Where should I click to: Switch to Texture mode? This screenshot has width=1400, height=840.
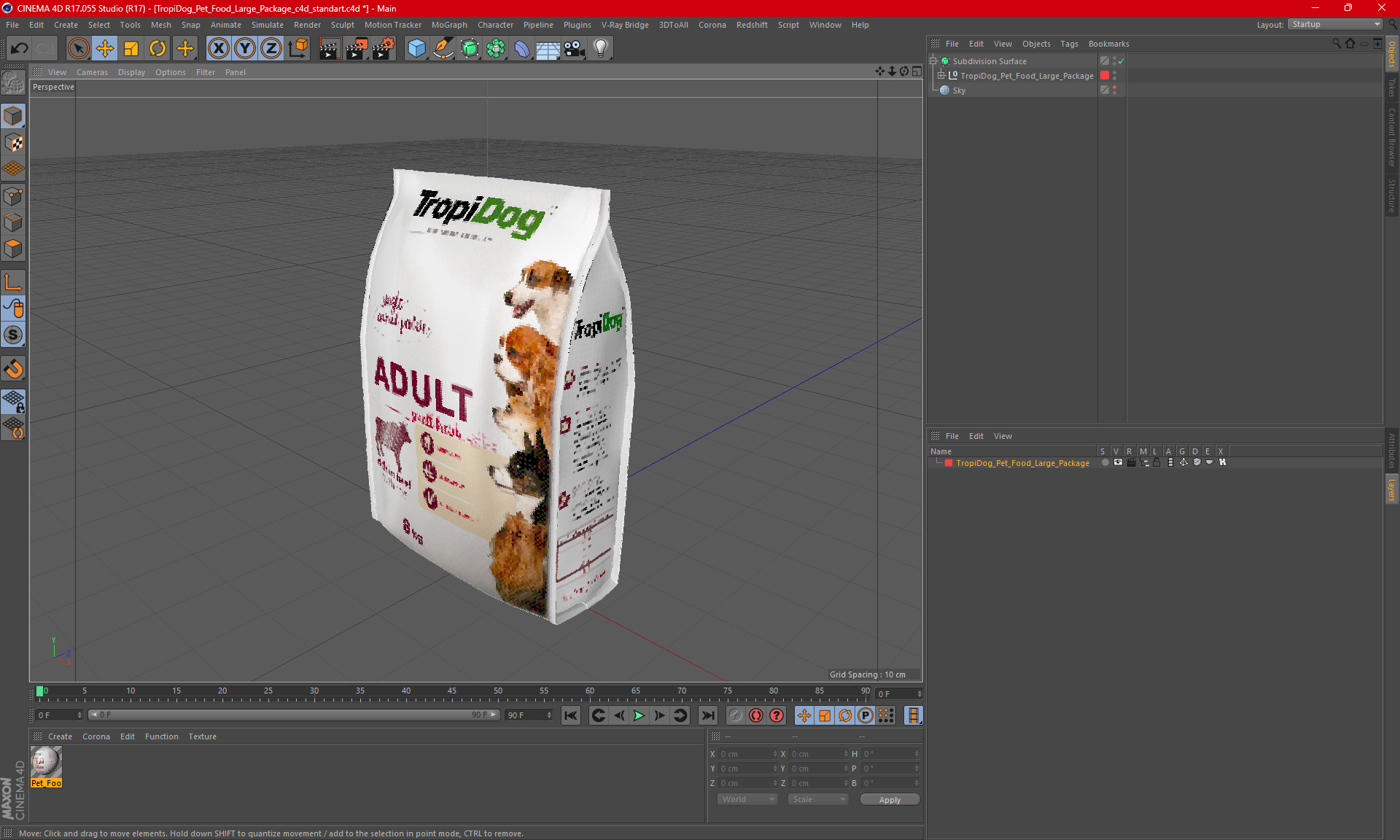[13, 143]
